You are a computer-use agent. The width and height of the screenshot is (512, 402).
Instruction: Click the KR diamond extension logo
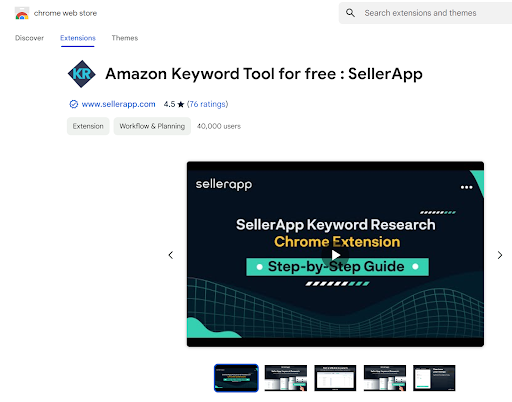pyautogui.click(x=82, y=74)
